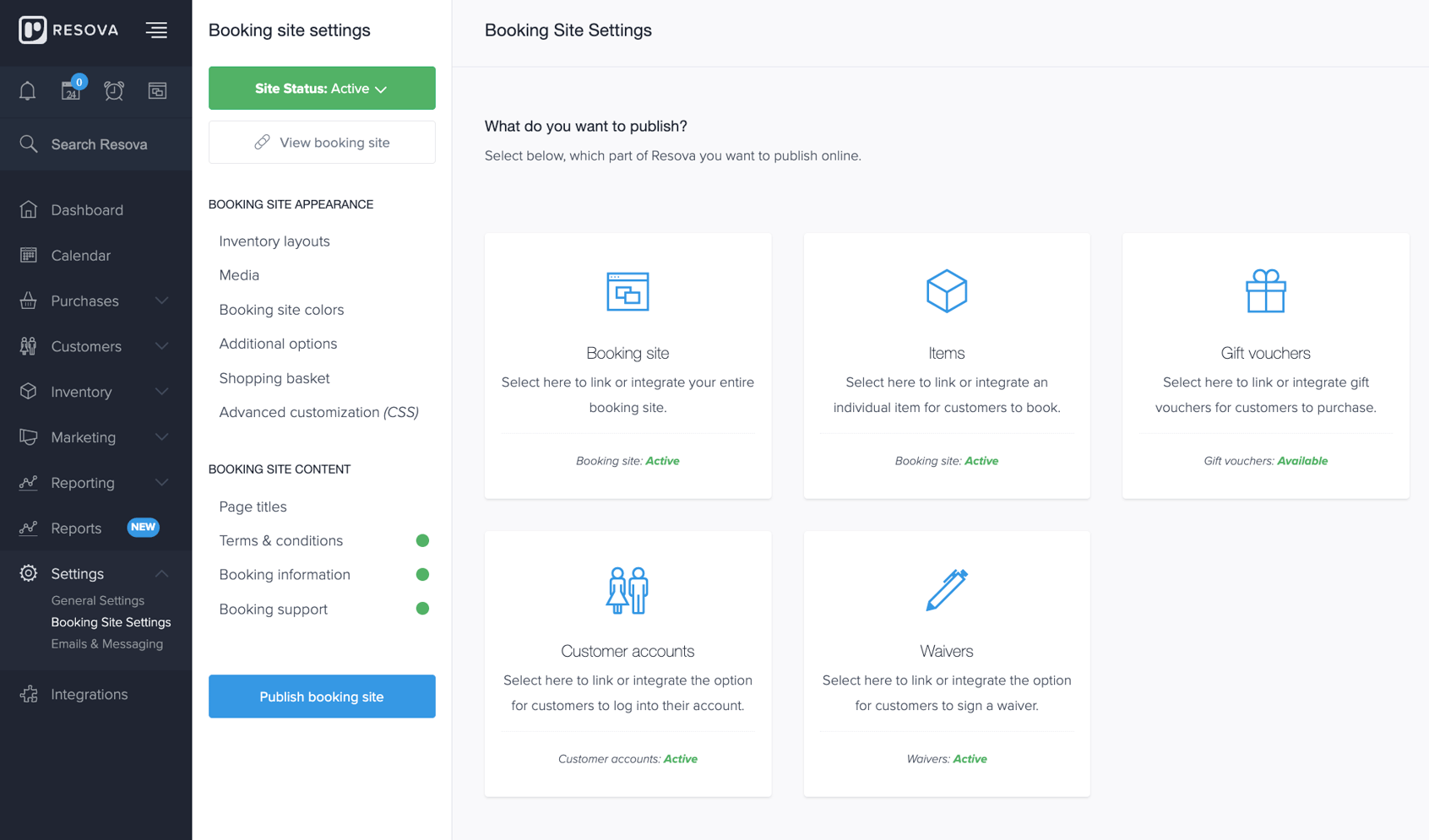Click the calendar icon with the zero badge

tap(71, 91)
